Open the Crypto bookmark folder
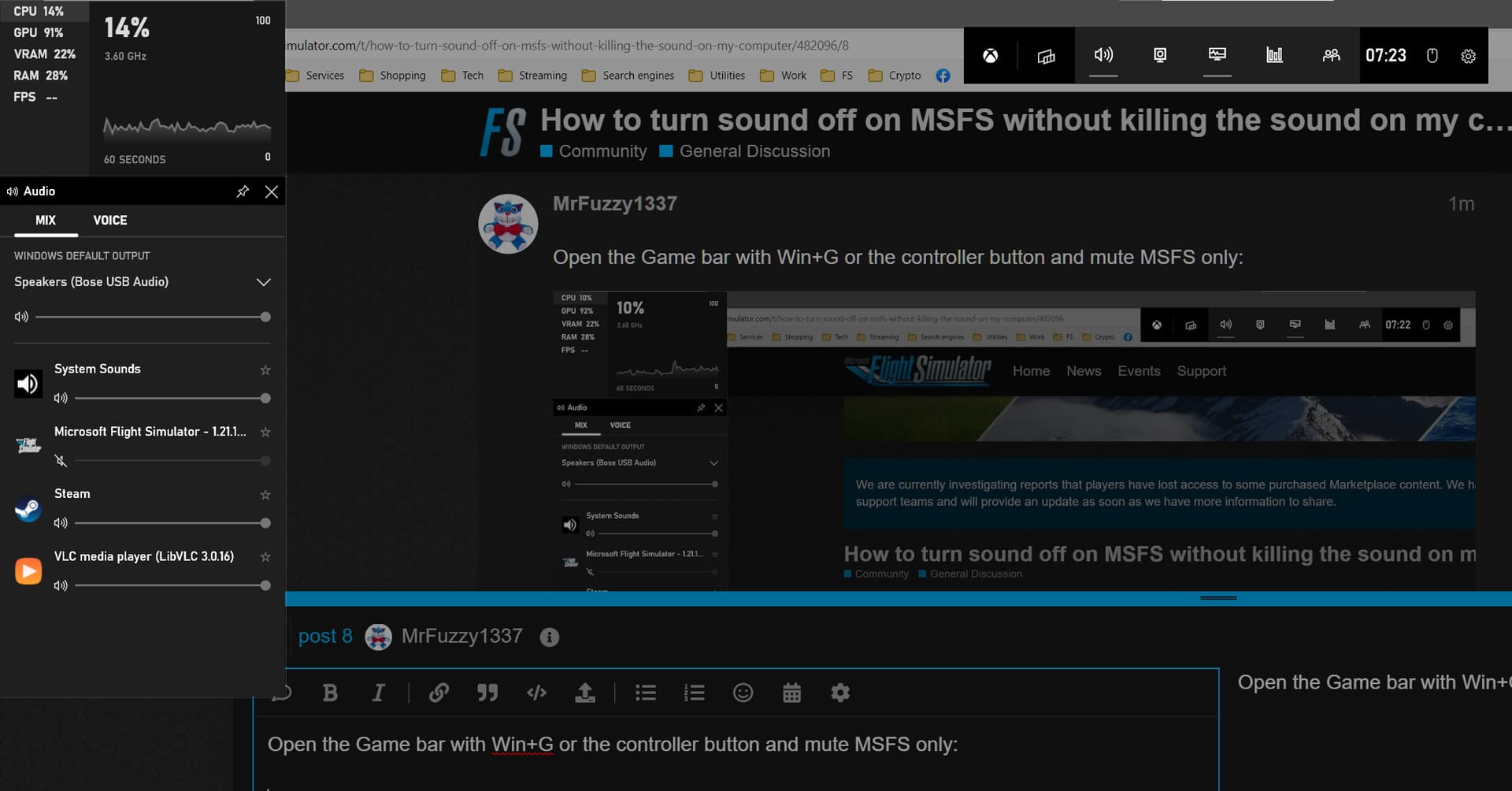This screenshot has width=1512, height=791. [x=894, y=76]
